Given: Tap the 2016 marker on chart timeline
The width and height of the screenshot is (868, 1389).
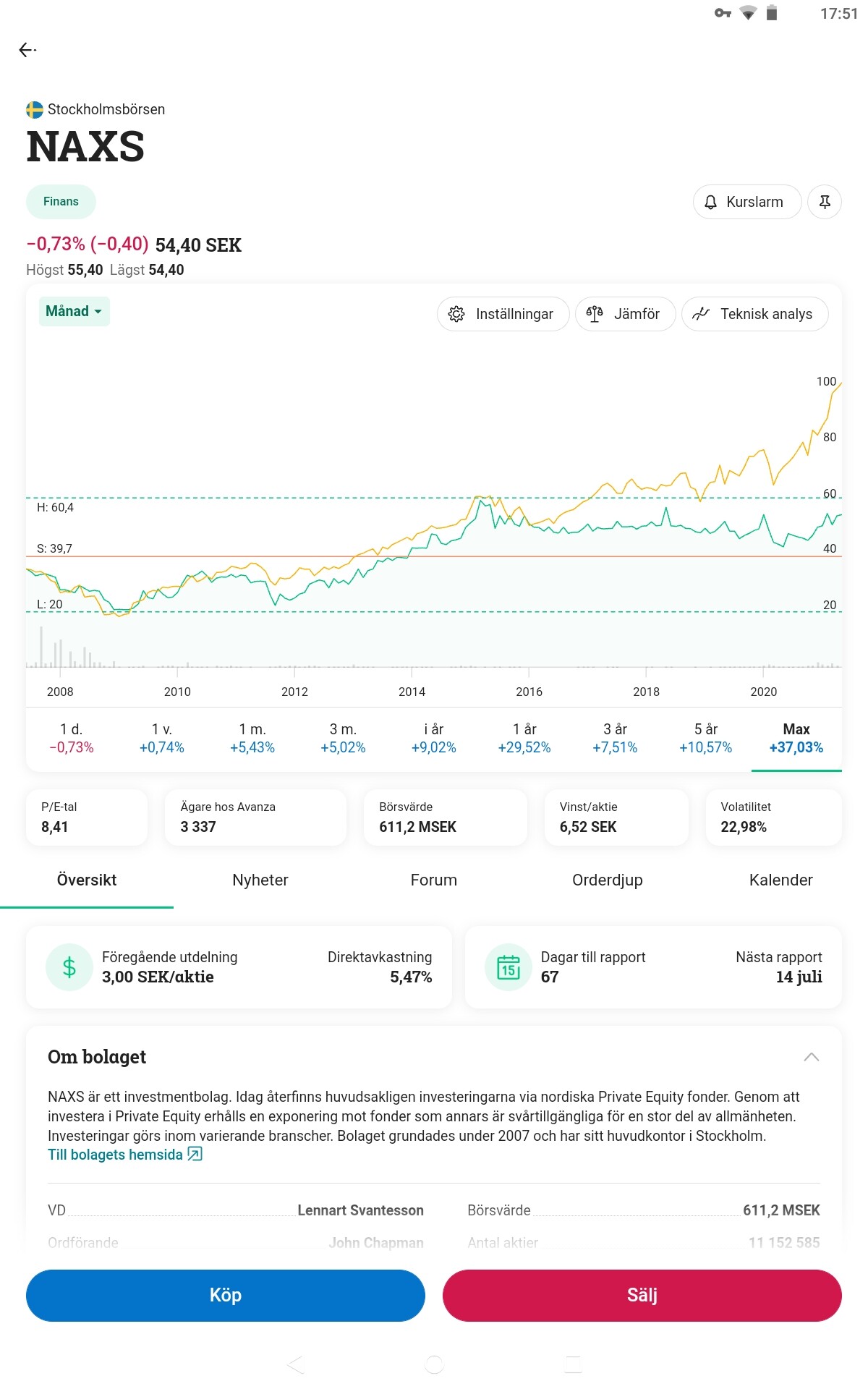Looking at the screenshot, I should (x=529, y=692).
